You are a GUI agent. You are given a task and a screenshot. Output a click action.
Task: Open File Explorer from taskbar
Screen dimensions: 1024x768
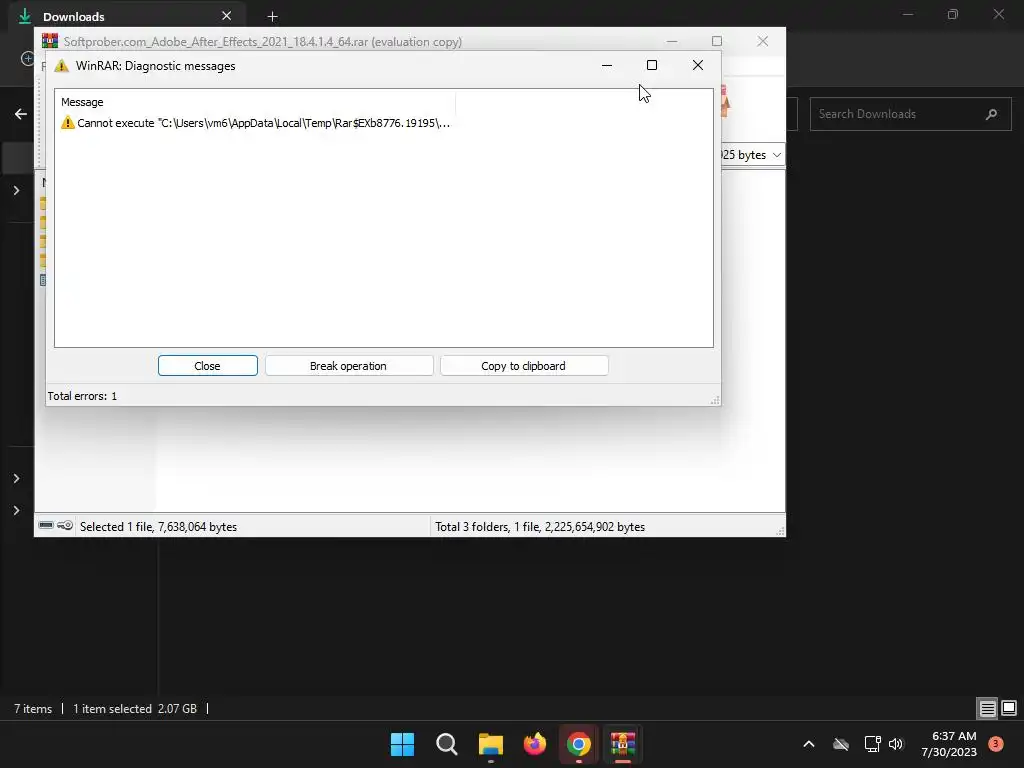(490, 744)
